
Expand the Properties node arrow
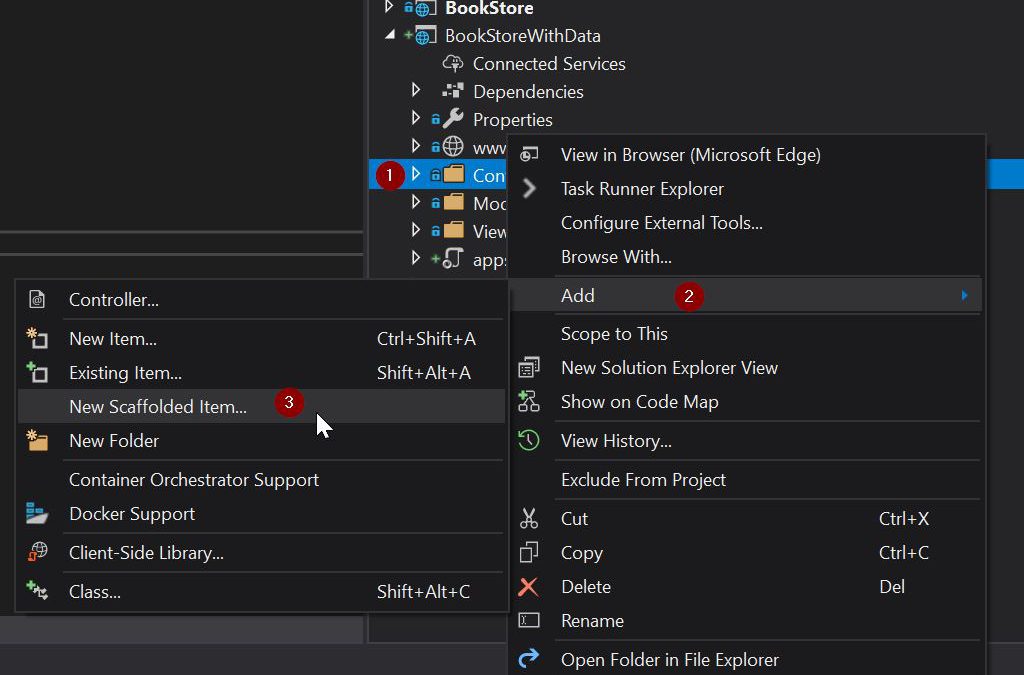417,119
